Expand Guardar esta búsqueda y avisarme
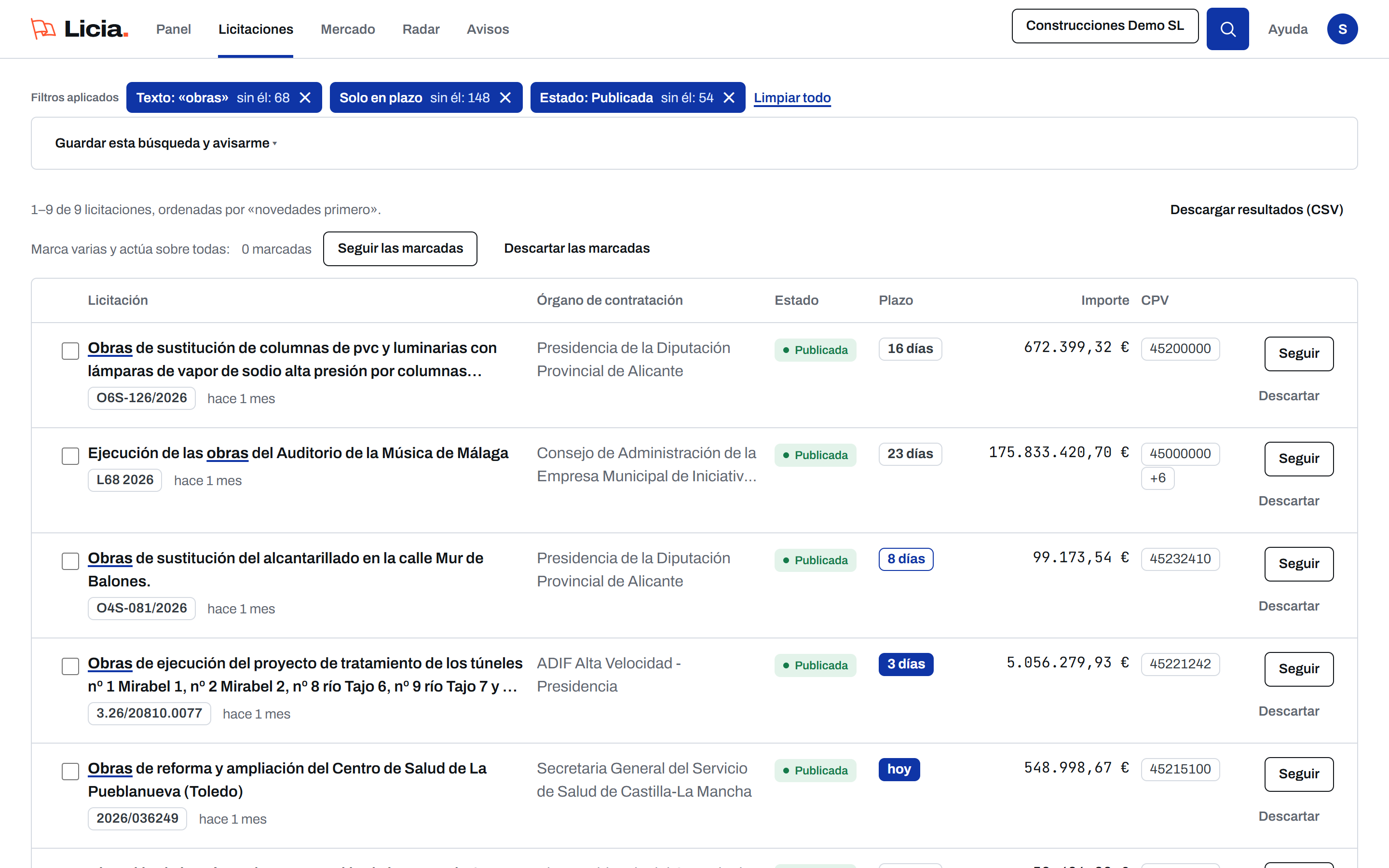1389x868 pixels. point(166,143)
